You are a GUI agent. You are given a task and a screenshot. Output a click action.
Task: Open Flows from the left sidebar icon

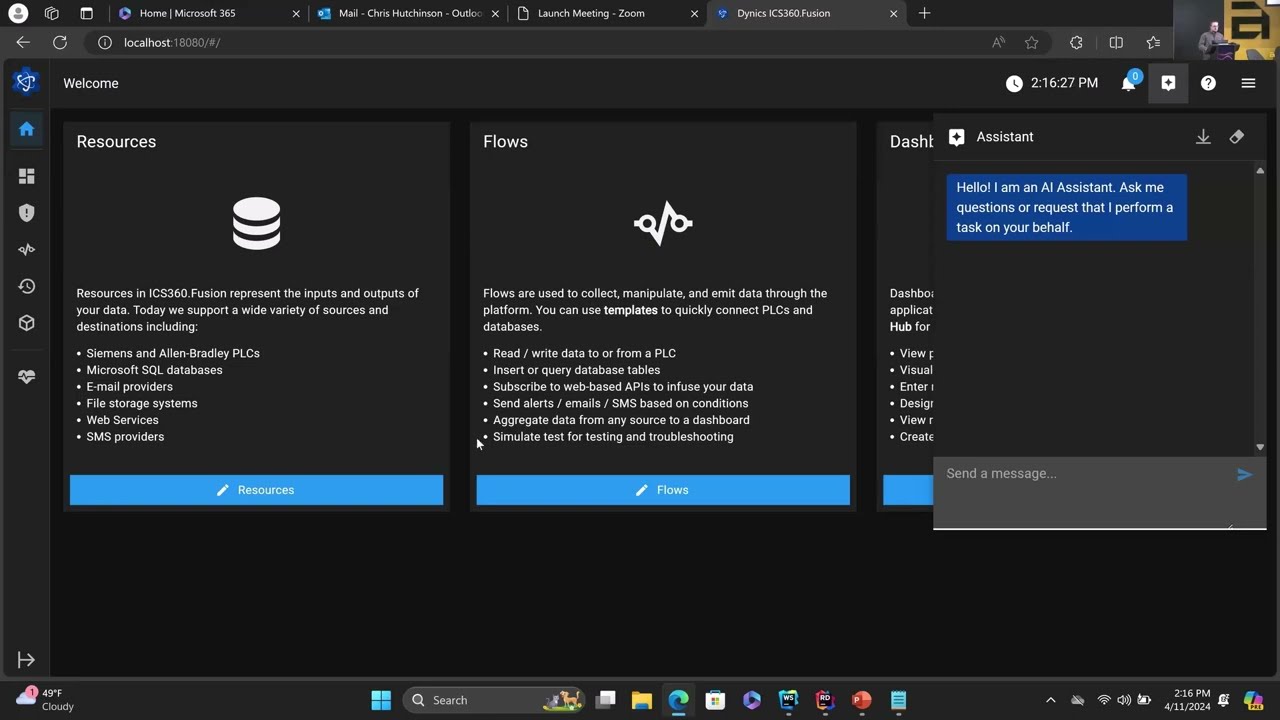point(26,249)
